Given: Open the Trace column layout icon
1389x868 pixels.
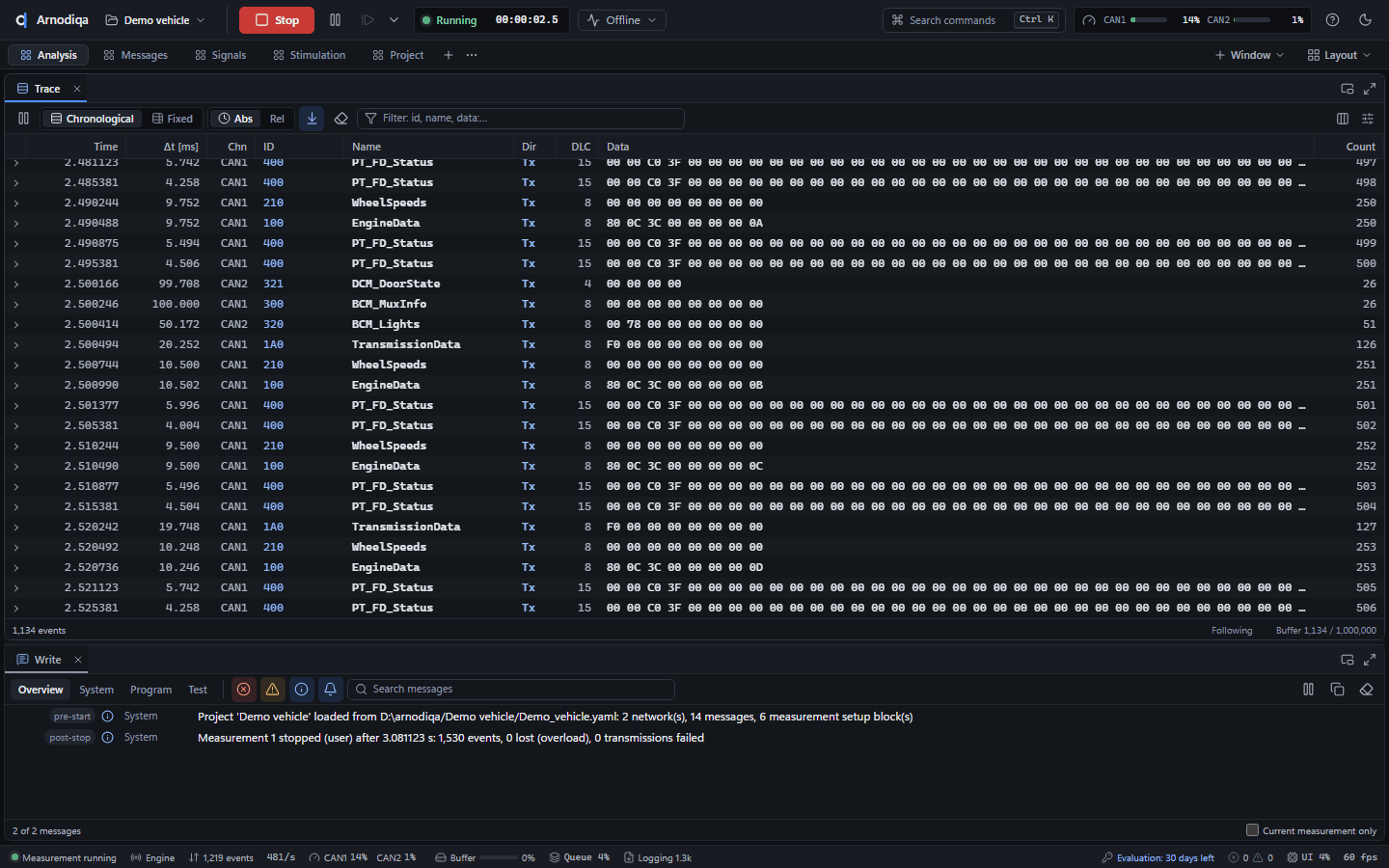Looking at the screenshot, I should (x=1343, y=119).
